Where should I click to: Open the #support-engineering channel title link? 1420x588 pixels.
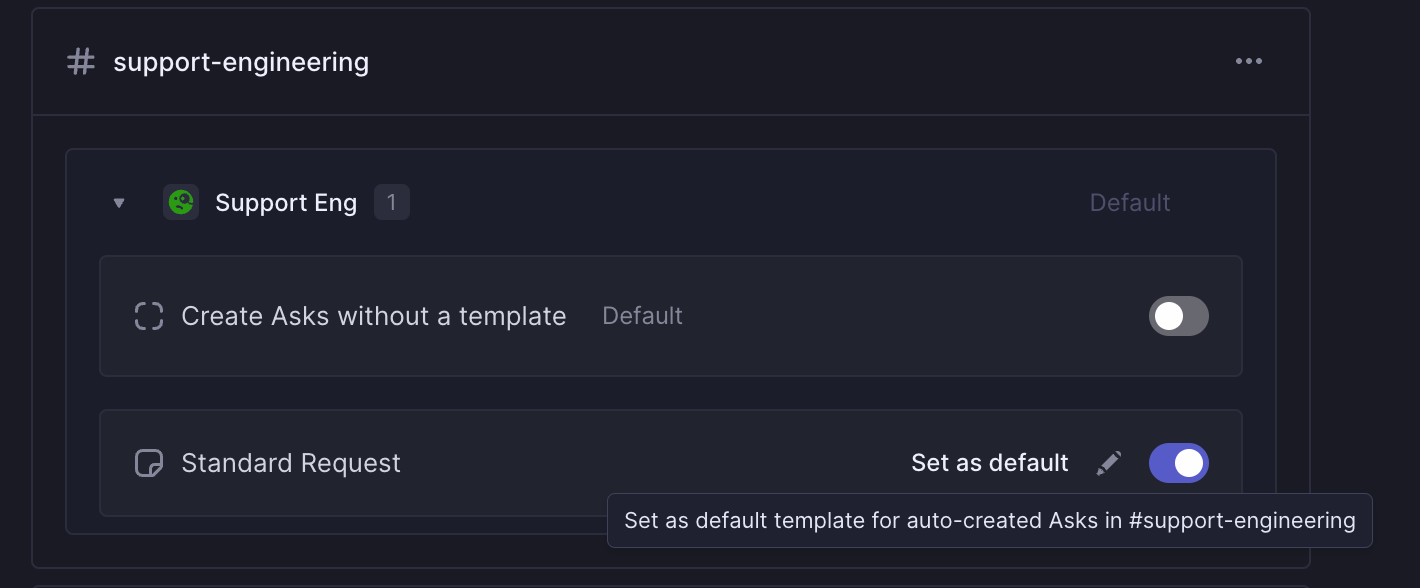click(241, 61)
